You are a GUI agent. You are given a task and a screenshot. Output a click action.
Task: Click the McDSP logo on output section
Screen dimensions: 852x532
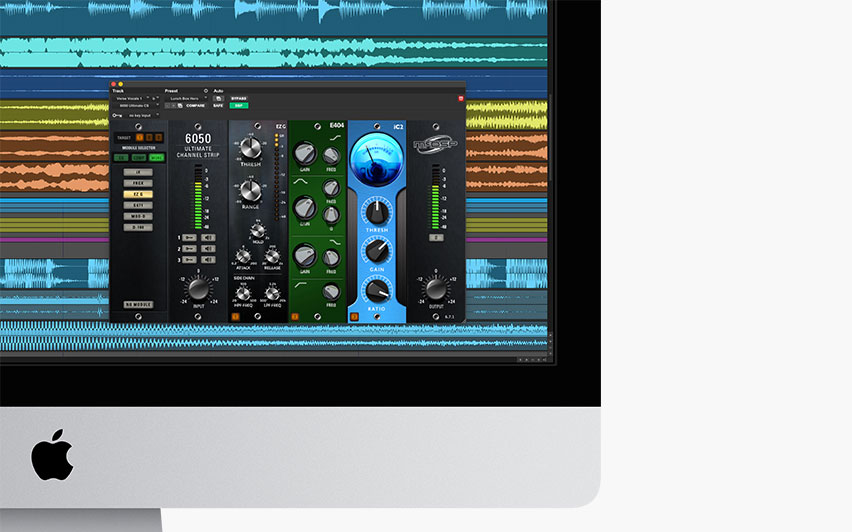click(435, 145)
